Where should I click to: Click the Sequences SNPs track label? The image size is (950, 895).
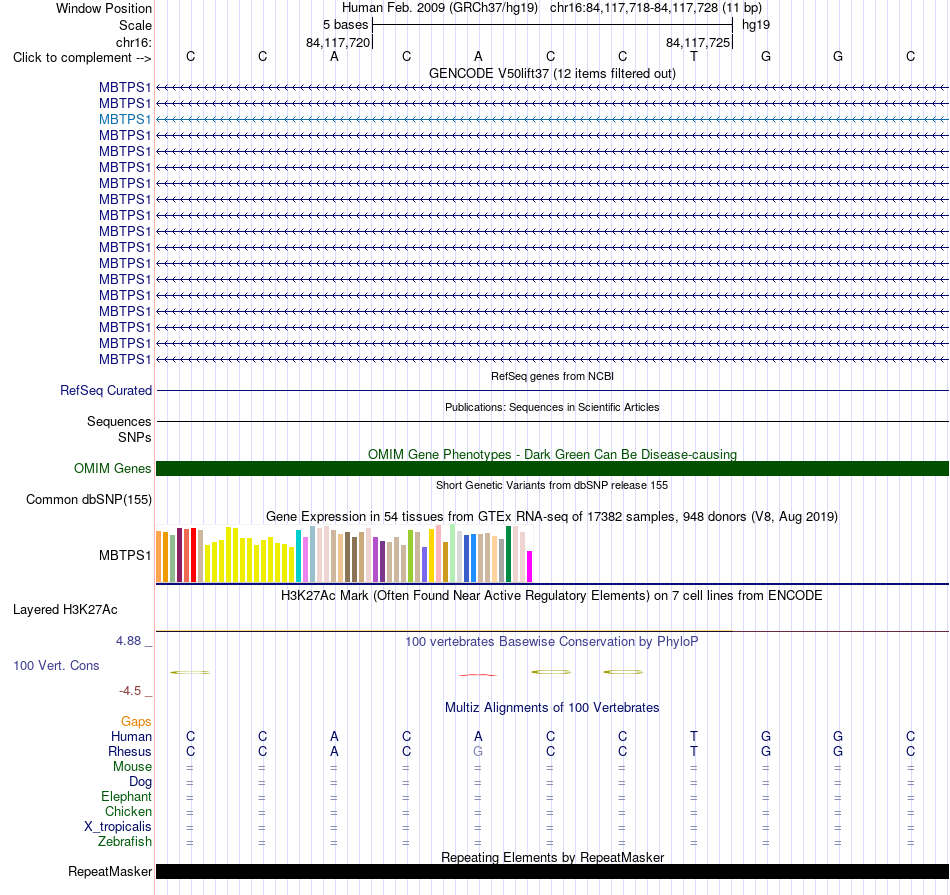pyautogui.click(x=119, y=429)
